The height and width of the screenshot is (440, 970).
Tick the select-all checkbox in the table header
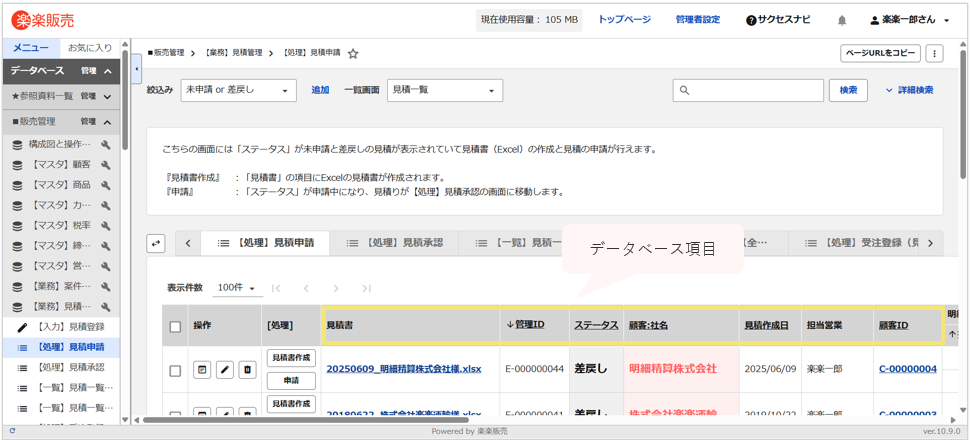[x=175, y=327]
